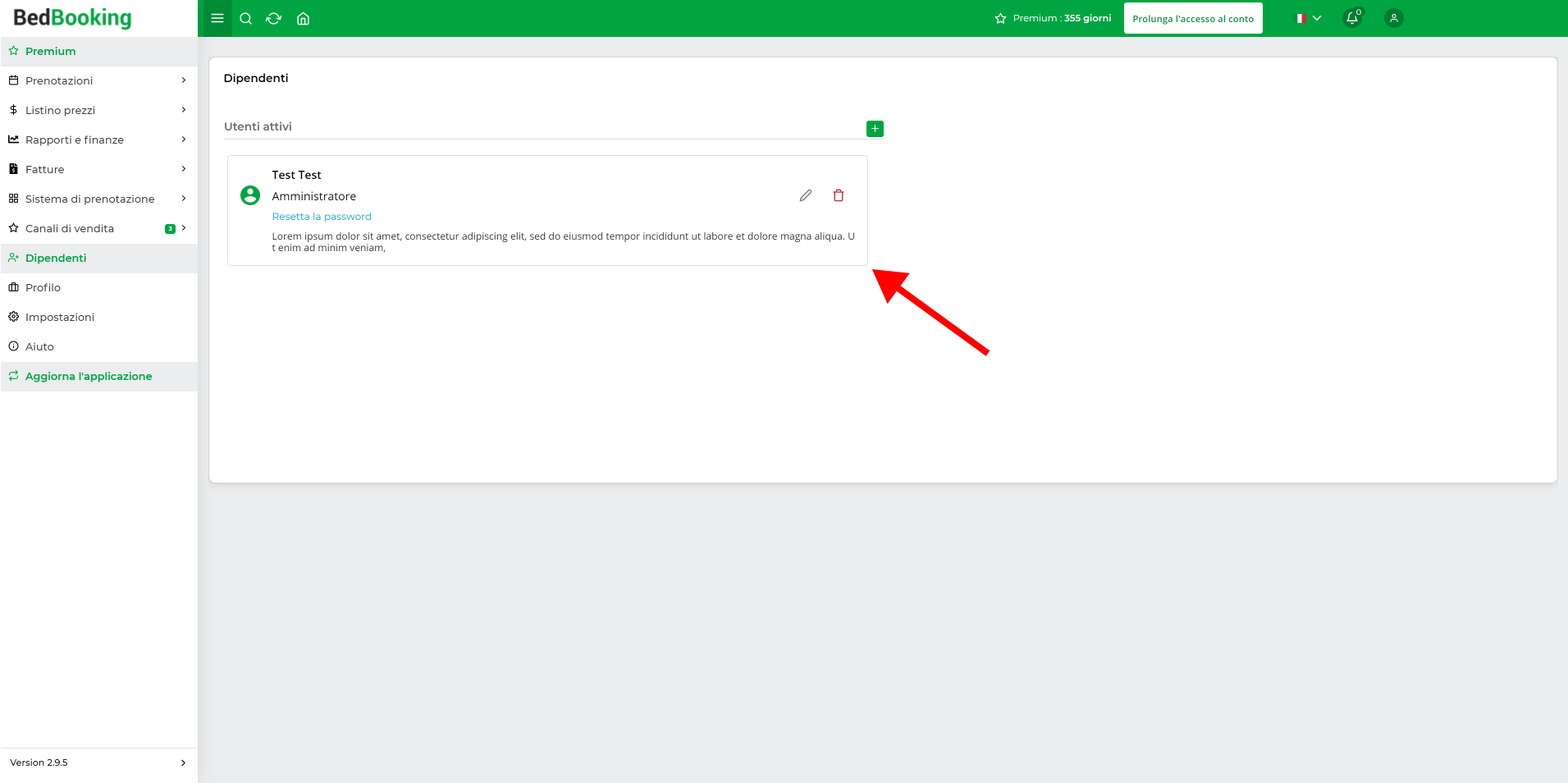Click the suitcase icon beside Profilo
This screenshot has width=1568, height=783.
(13, 287)
